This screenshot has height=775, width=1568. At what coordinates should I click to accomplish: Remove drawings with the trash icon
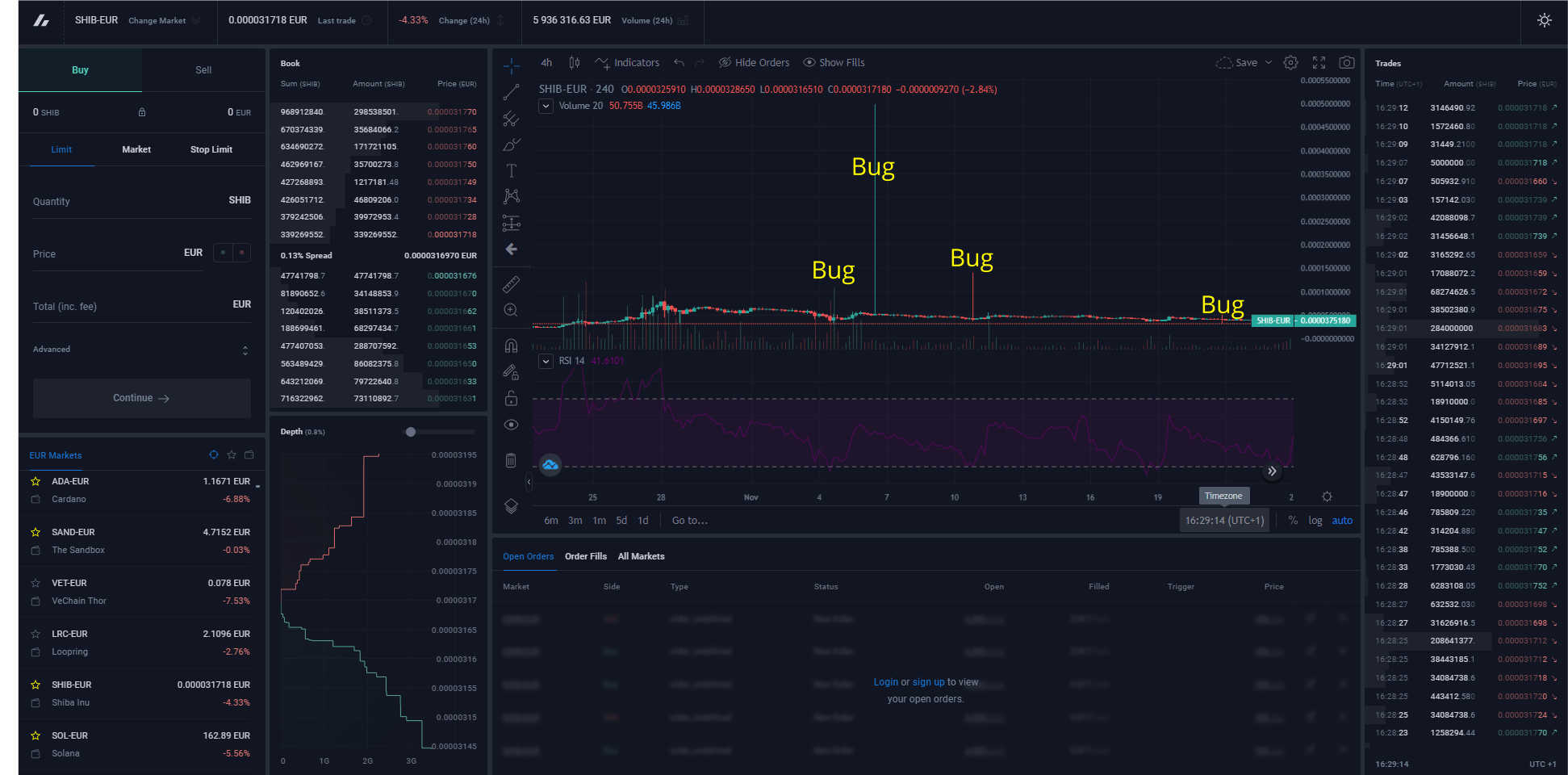click(511, 460)
